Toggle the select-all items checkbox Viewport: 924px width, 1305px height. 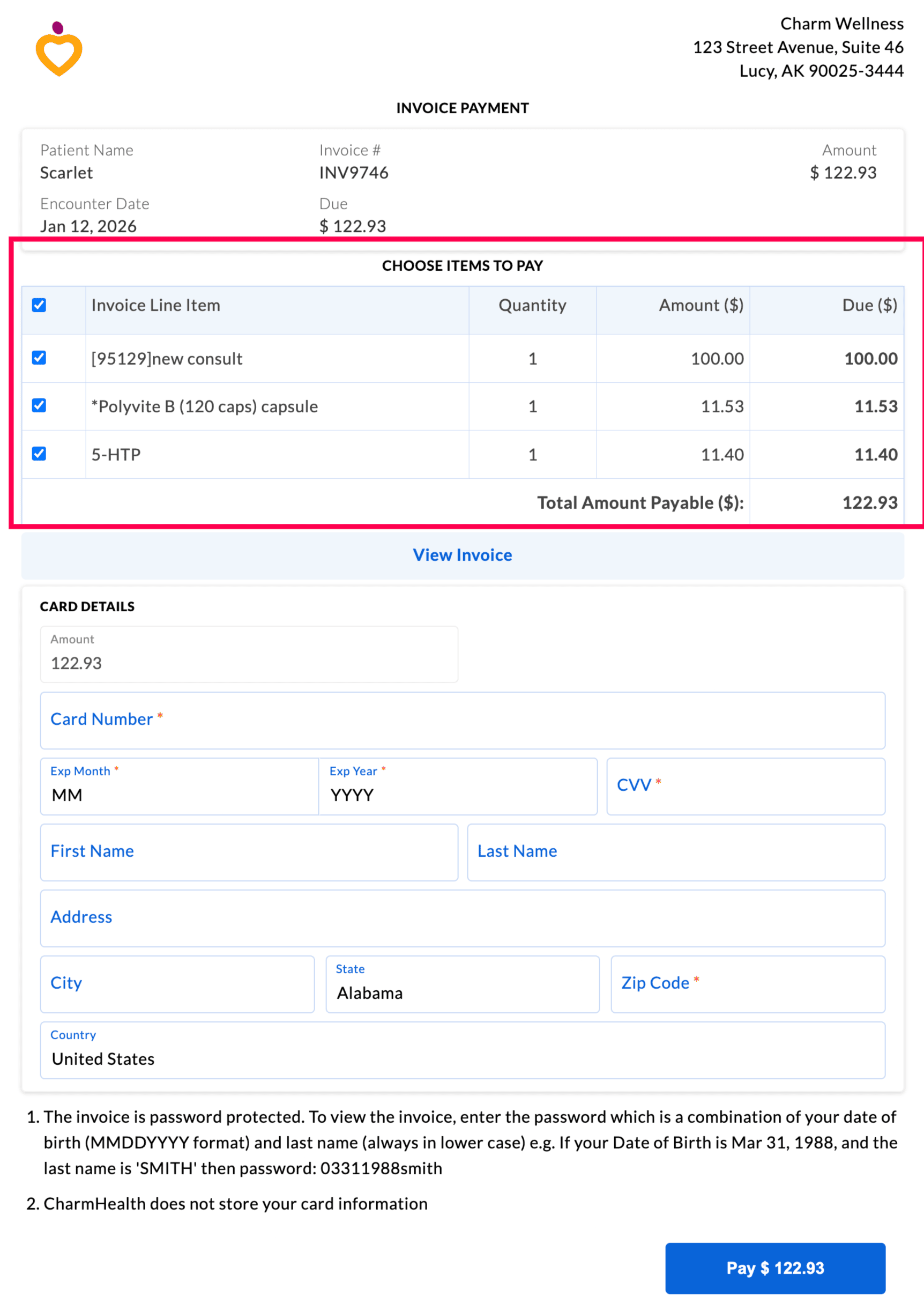39,306
